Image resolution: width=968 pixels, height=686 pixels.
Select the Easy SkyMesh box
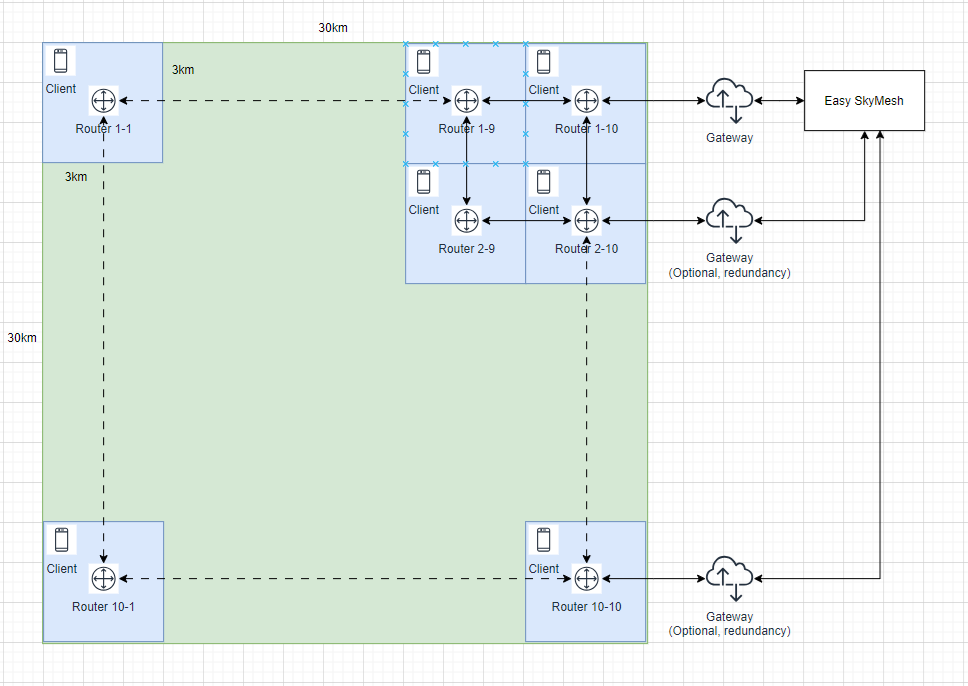pyautogui.click(x=864, y=101)
